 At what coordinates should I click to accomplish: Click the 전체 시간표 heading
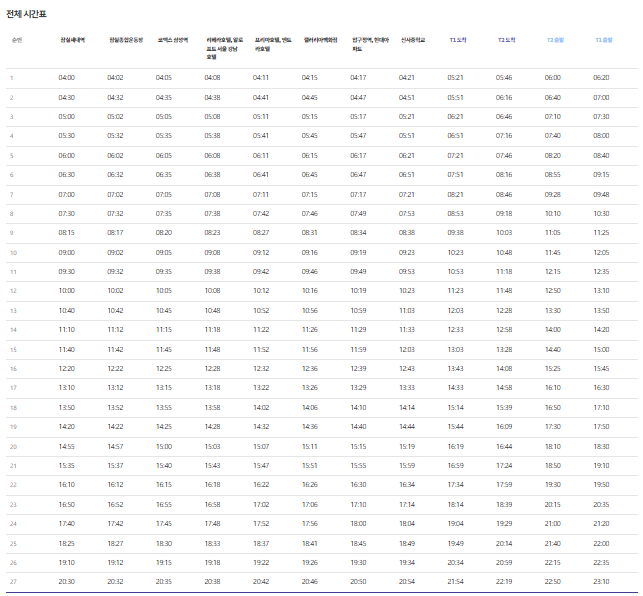pyautogui.click(x=26, y=14)
